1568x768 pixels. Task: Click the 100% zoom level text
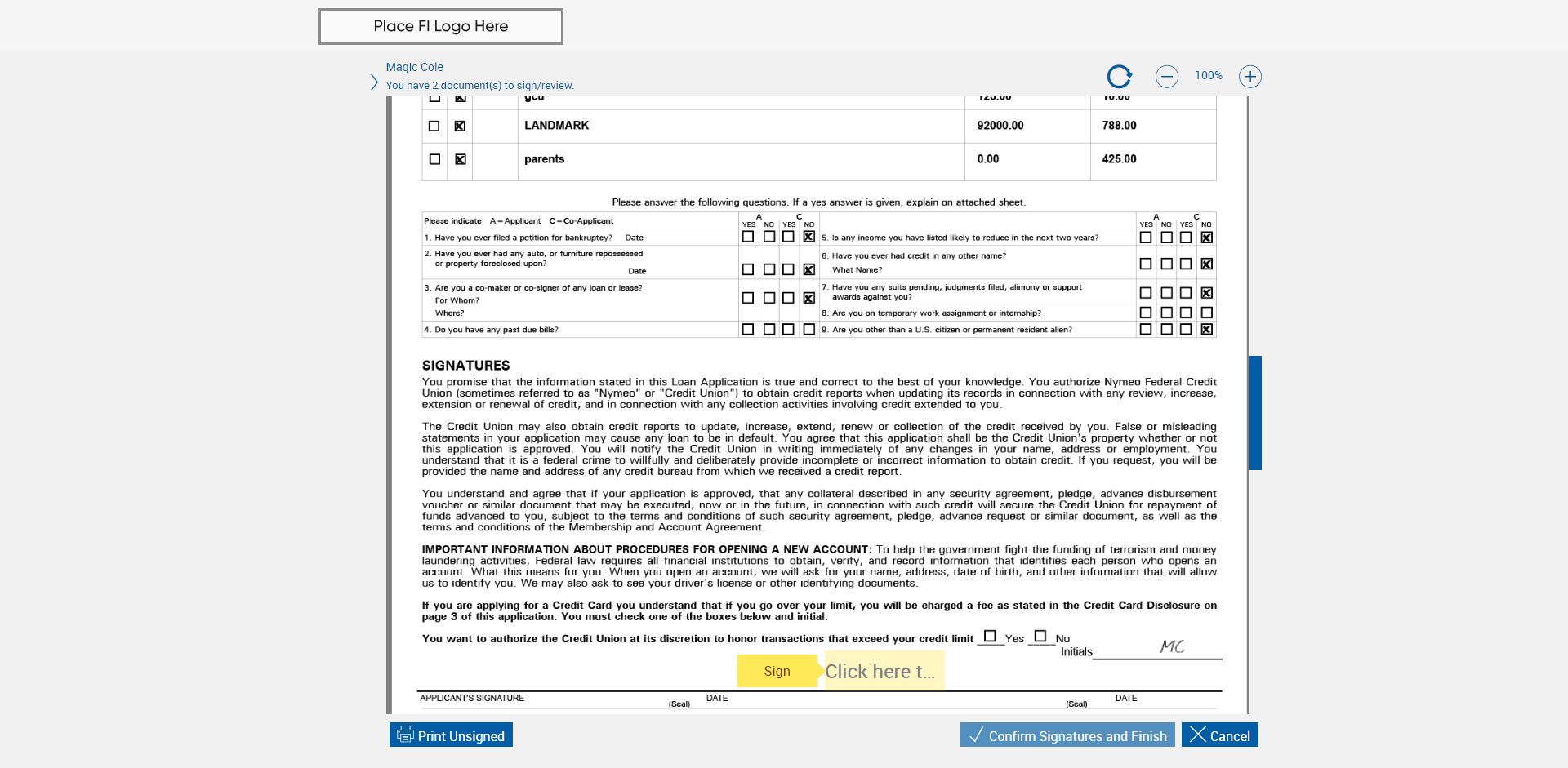coord(1209,75)
